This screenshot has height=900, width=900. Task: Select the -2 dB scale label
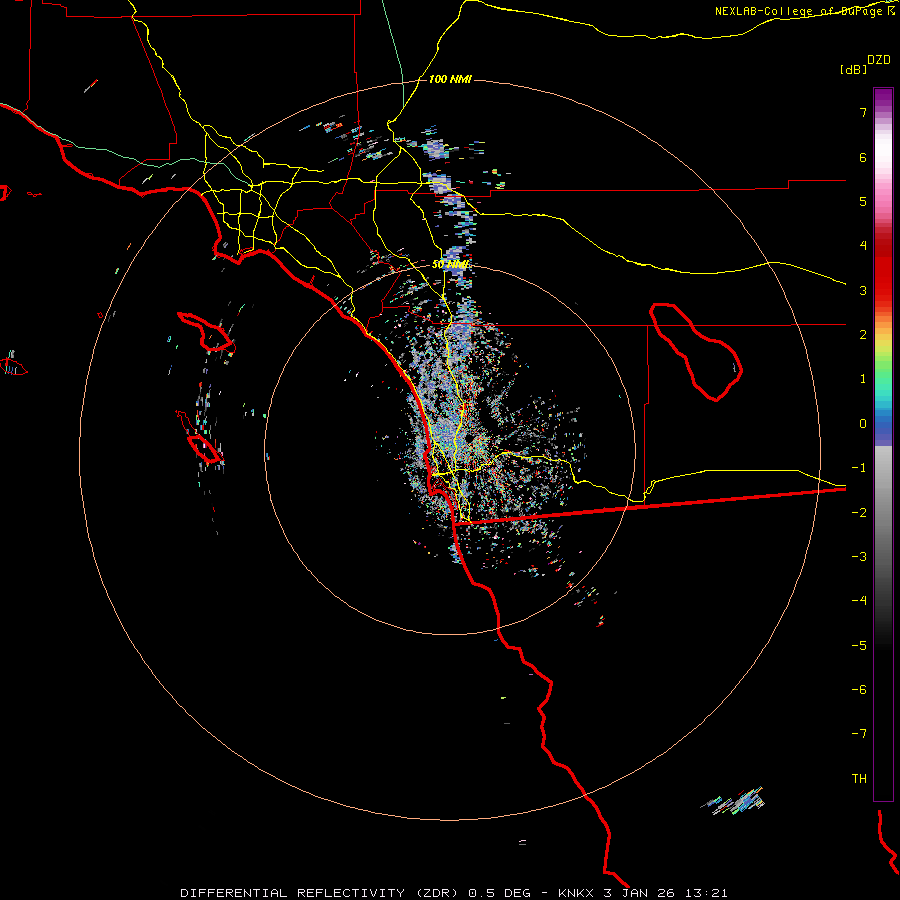coord(859,513)
